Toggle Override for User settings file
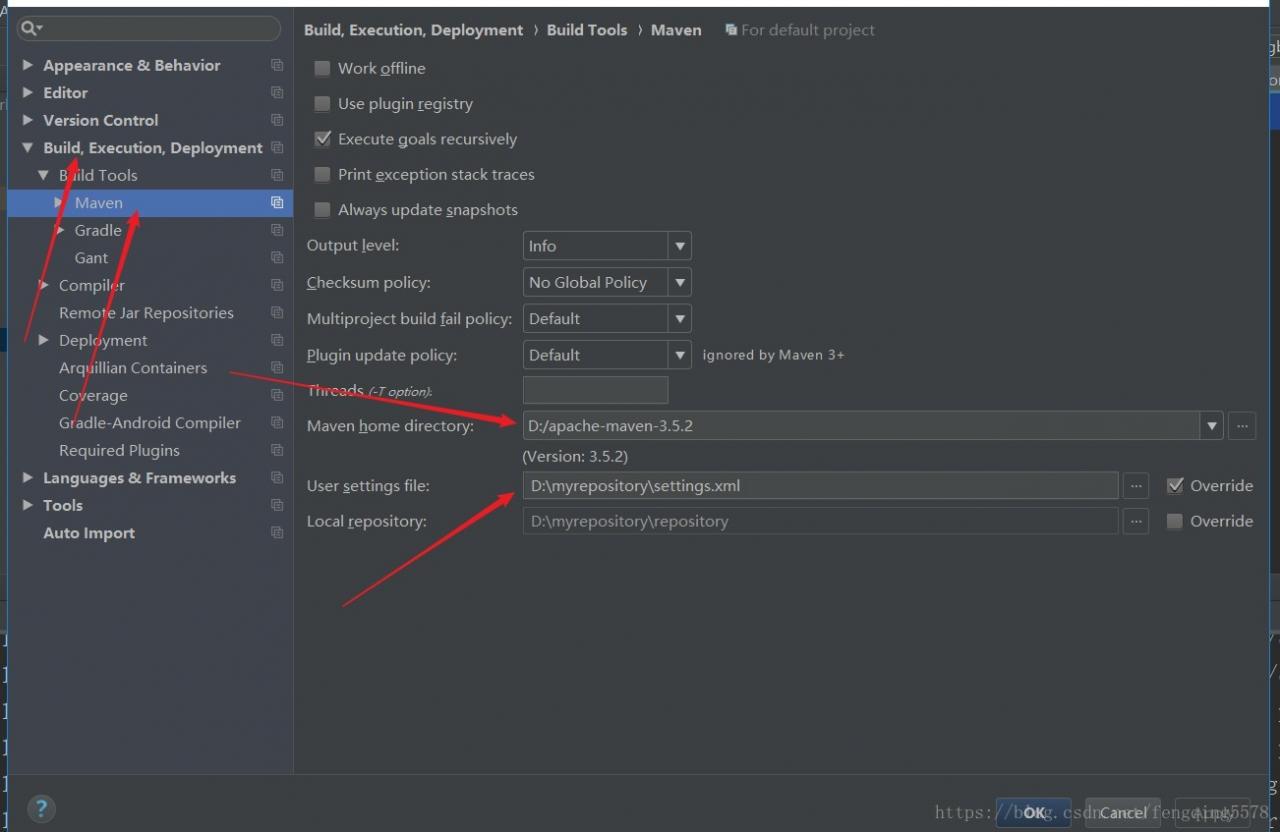Viewport: 1280px width, 832px height. [x=1175, y=486]
